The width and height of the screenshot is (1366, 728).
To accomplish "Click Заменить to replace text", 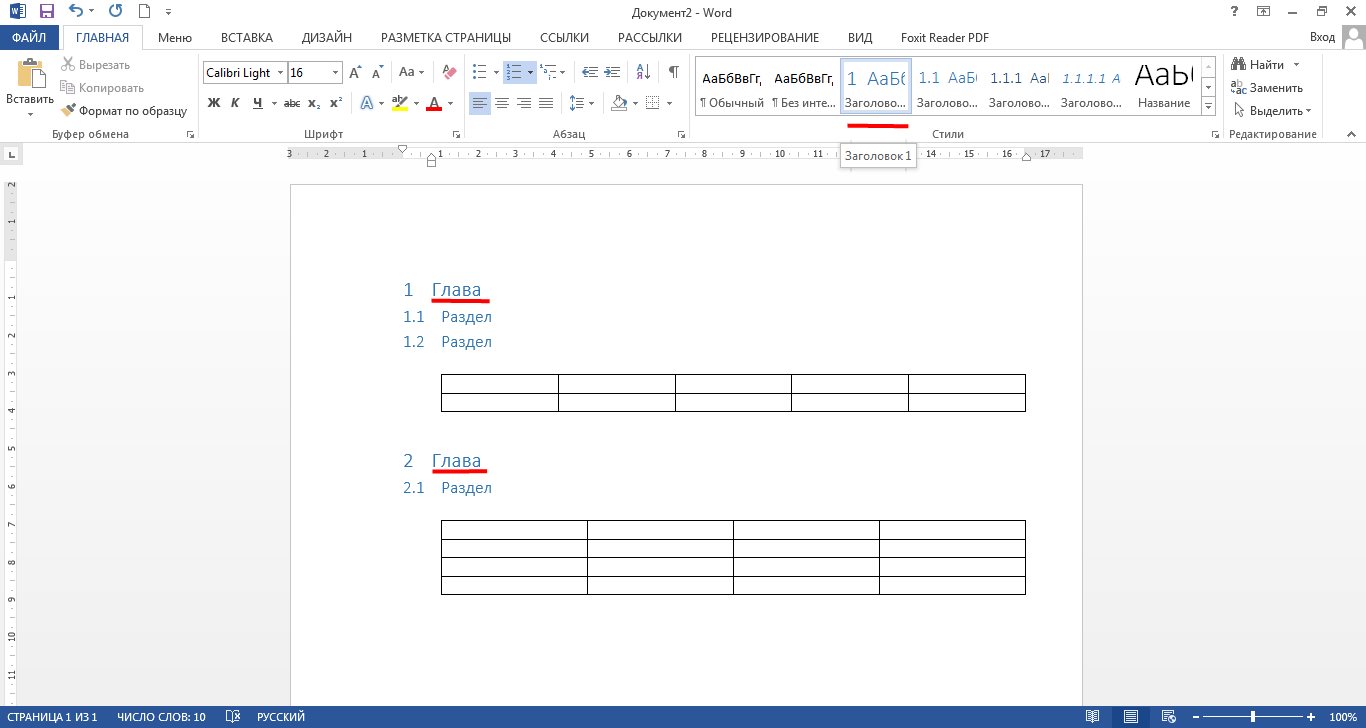I will [x=1267, y=88].
